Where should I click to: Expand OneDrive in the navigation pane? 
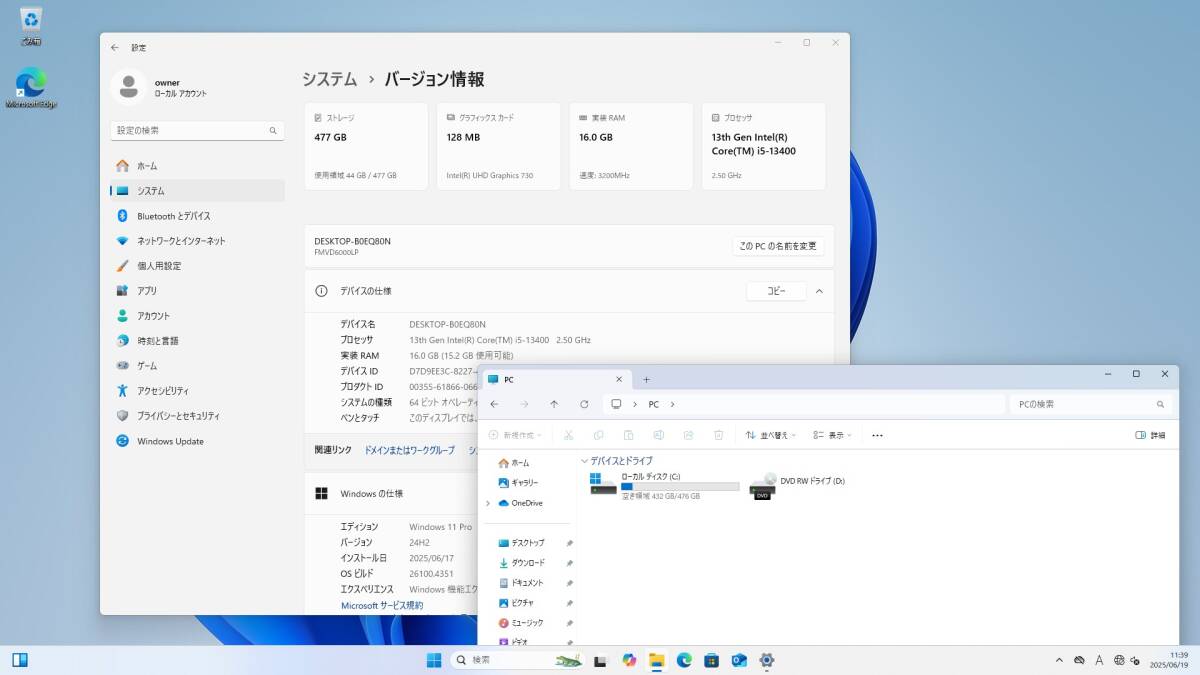pyautogui.click(x=488, y=503)
